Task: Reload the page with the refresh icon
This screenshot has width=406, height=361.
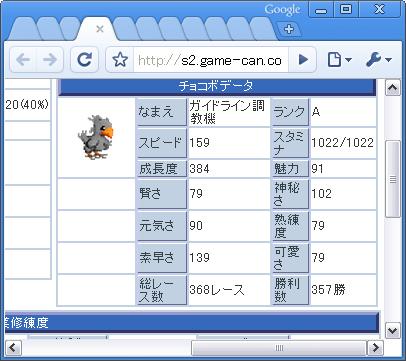Action: [x=85, y=60]
